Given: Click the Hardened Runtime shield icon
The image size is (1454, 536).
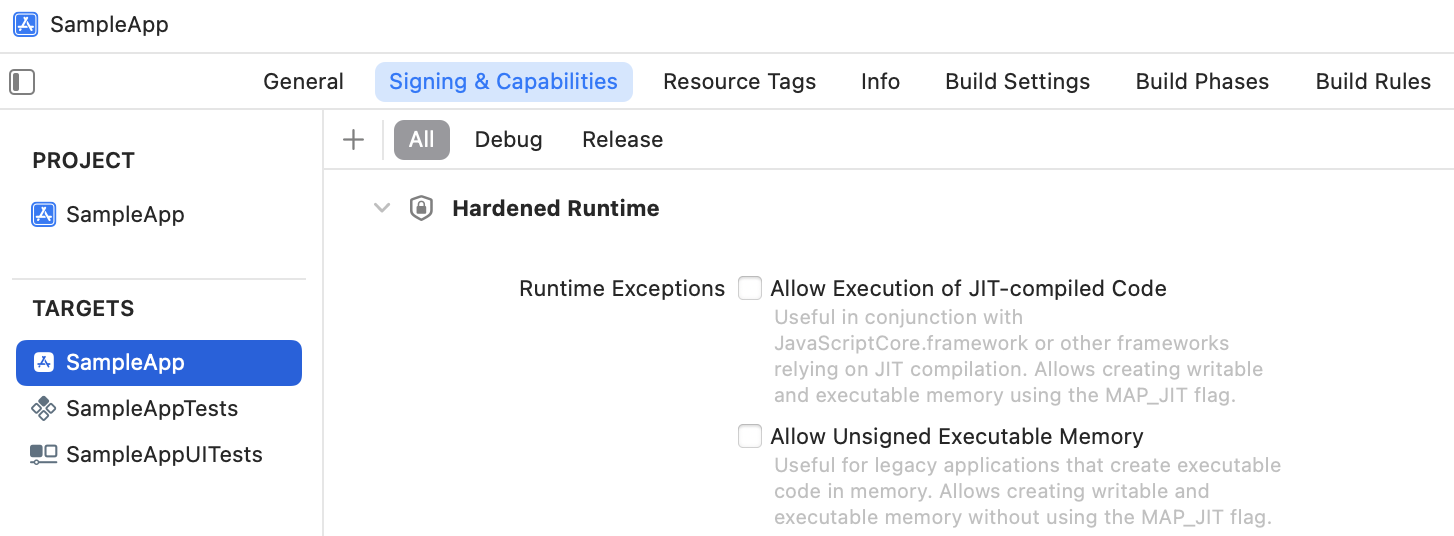Looking at the screenshot, I should tap(422, 209).
